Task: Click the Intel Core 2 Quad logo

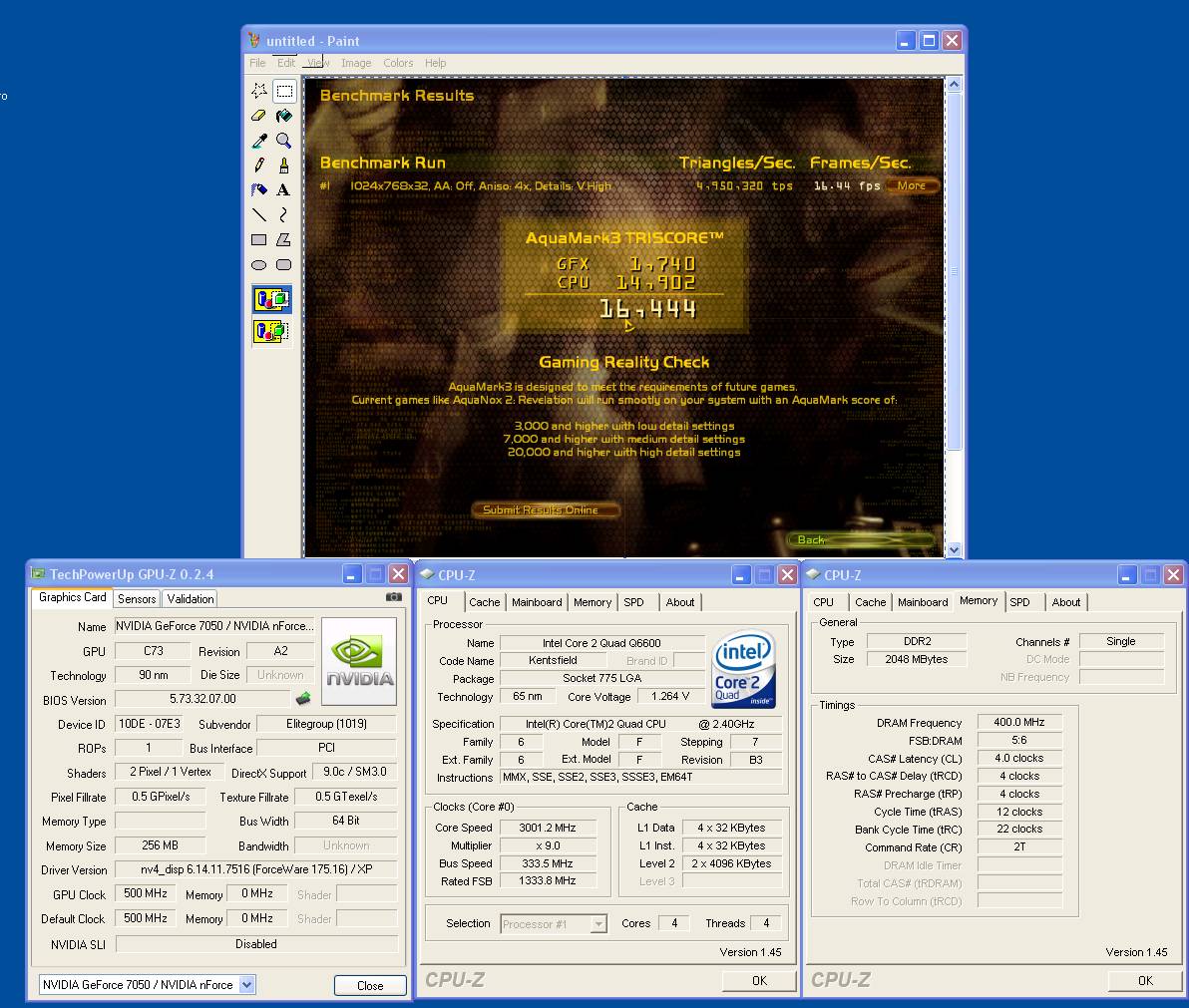Action: (744, 671)
